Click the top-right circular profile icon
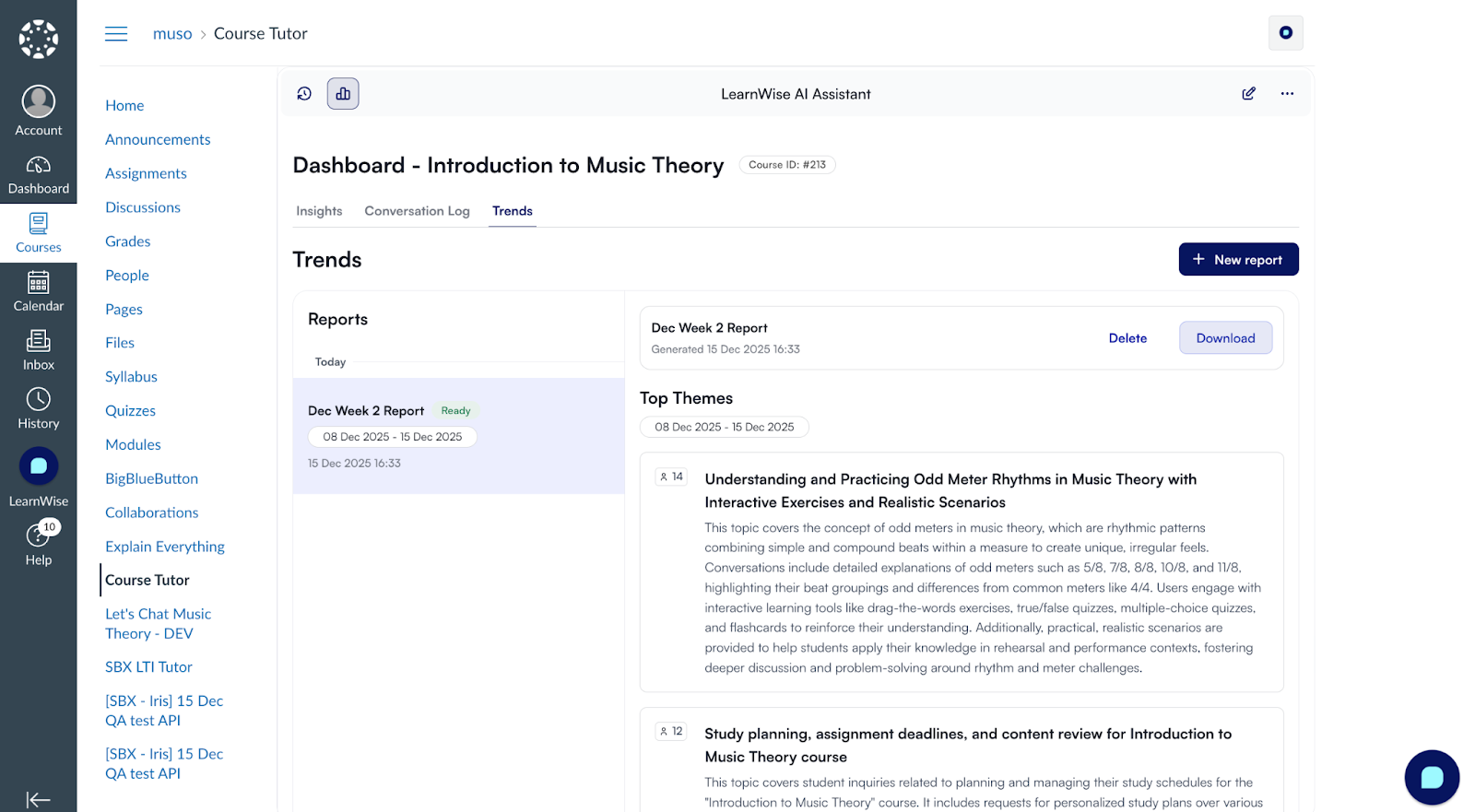Image resolution: width=1475 pixels, height=812 pixels. click(1286, 33)
